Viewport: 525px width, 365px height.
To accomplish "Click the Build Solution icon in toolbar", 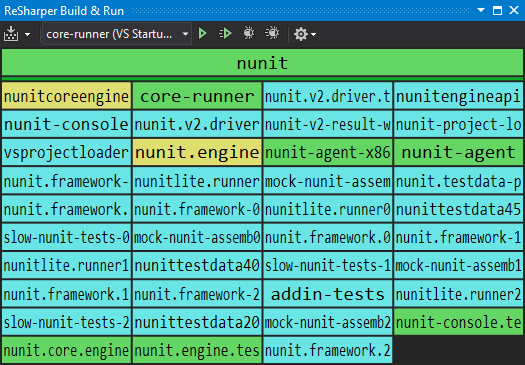I will tap(11, 34).
